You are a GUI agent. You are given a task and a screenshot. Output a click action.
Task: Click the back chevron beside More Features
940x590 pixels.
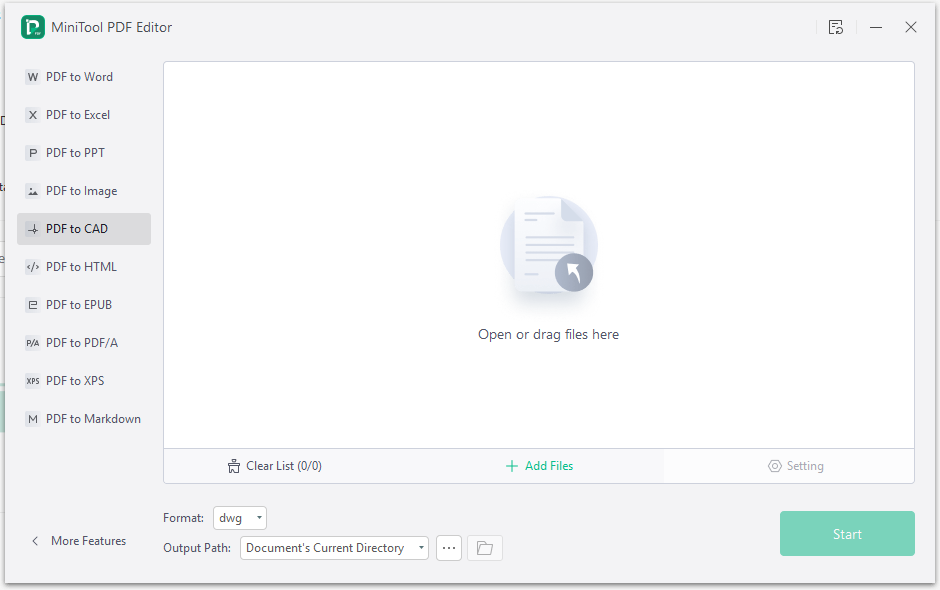point(35,541)
